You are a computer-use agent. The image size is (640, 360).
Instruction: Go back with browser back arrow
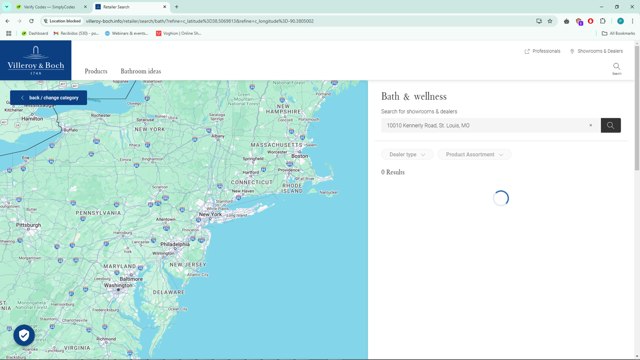pos(7,21)
